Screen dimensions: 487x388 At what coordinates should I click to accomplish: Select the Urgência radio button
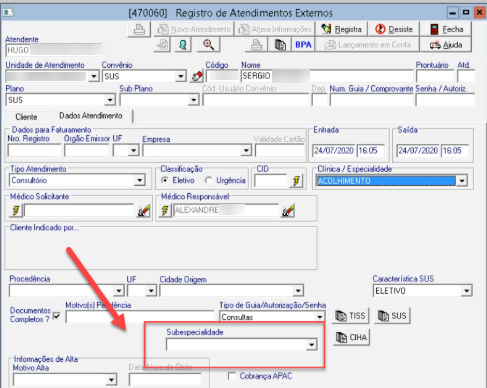pyautogui.click(x=208, y=180)
